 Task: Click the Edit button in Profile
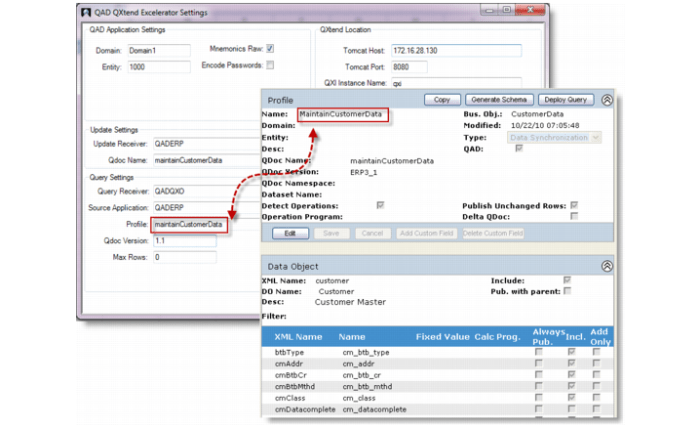point(290,233)
